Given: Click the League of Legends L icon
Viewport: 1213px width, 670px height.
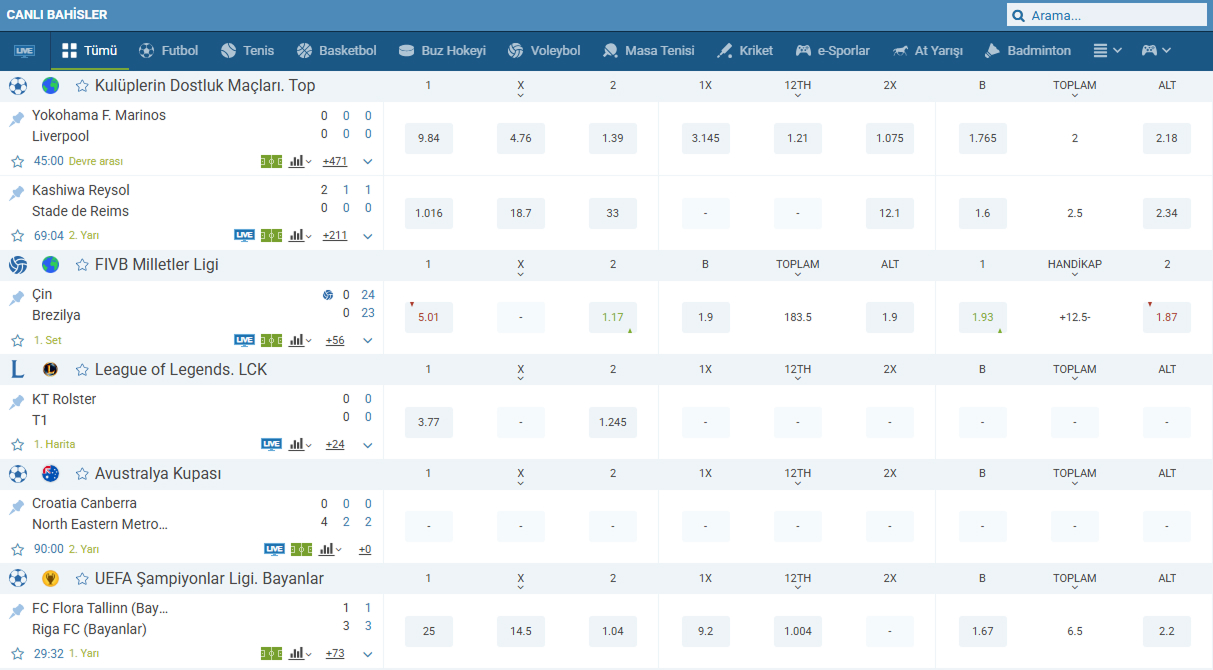Looking at the screenshot, I should tap(18, 369).
